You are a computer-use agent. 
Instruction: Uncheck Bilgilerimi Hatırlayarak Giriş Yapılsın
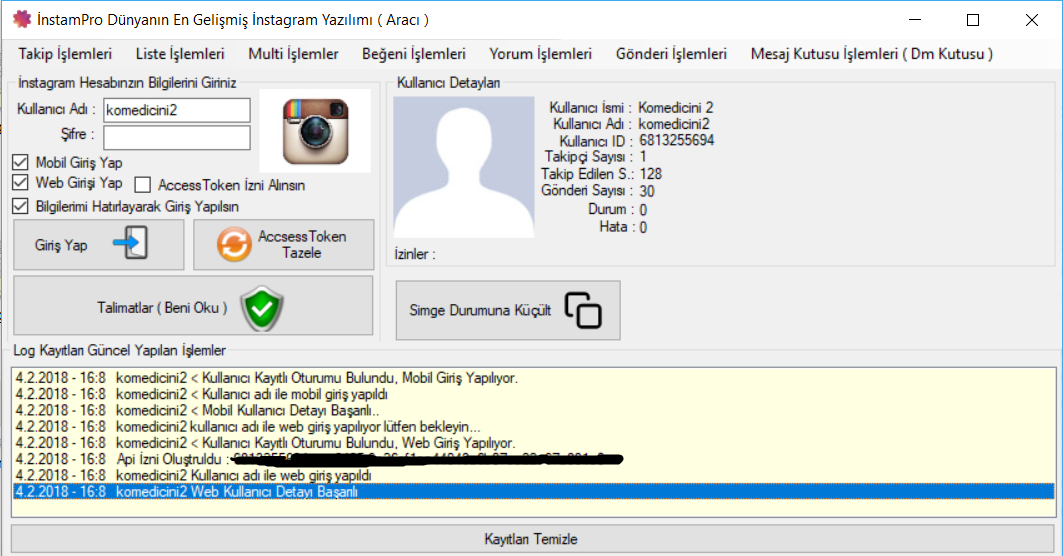(20, 206)
